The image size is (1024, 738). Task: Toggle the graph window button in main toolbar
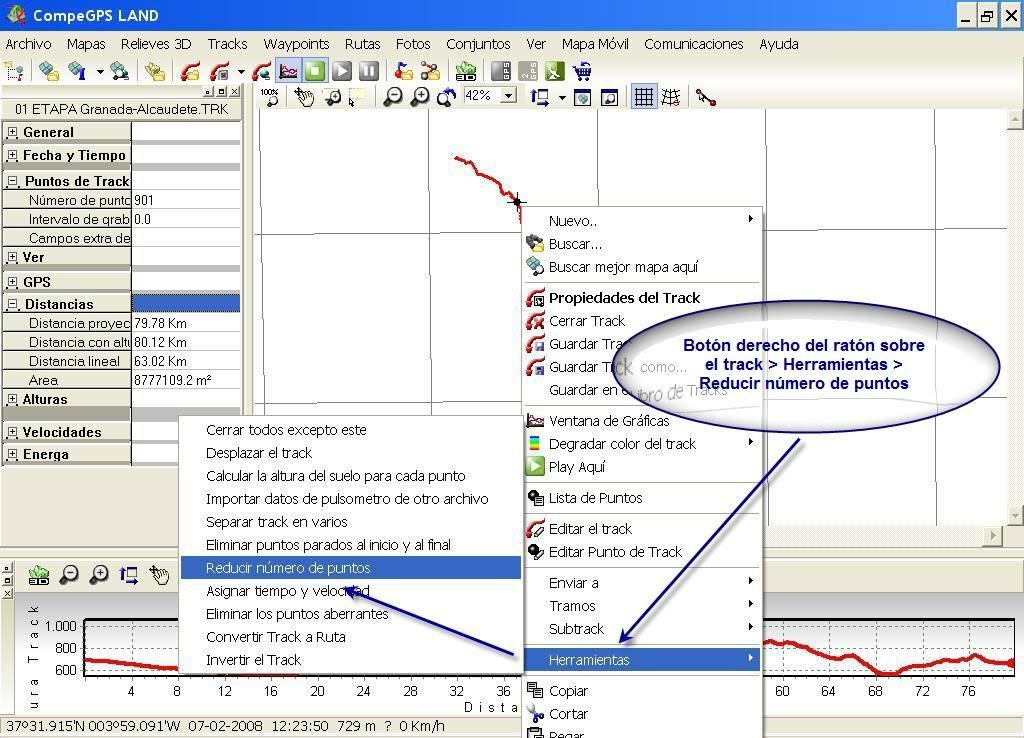(x=288, y=71)
